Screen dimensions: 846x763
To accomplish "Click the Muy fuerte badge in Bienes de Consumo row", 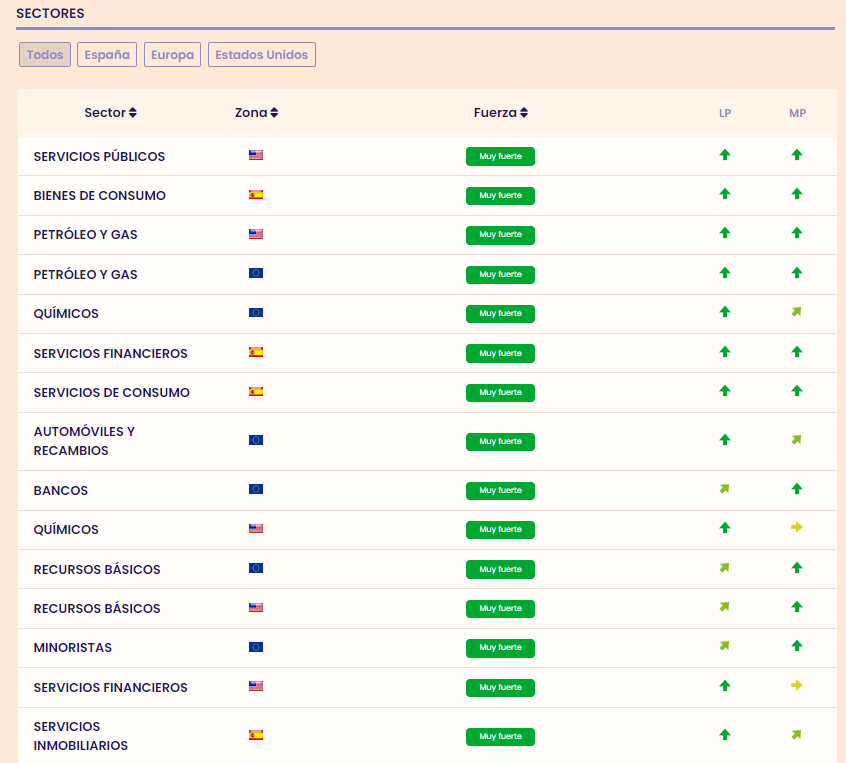I will [x=500, y=196].
